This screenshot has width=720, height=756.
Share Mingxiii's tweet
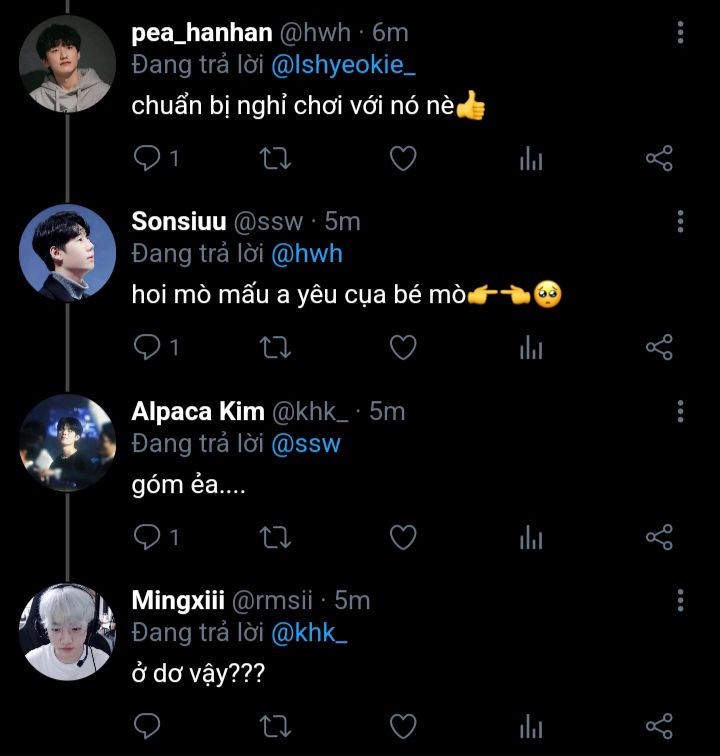click(x=659, y=724)
